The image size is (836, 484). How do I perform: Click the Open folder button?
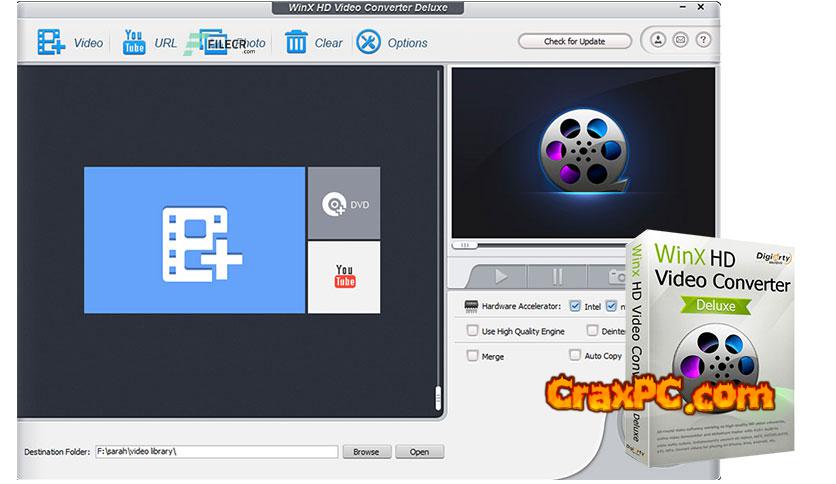click(x=420, y=451)
